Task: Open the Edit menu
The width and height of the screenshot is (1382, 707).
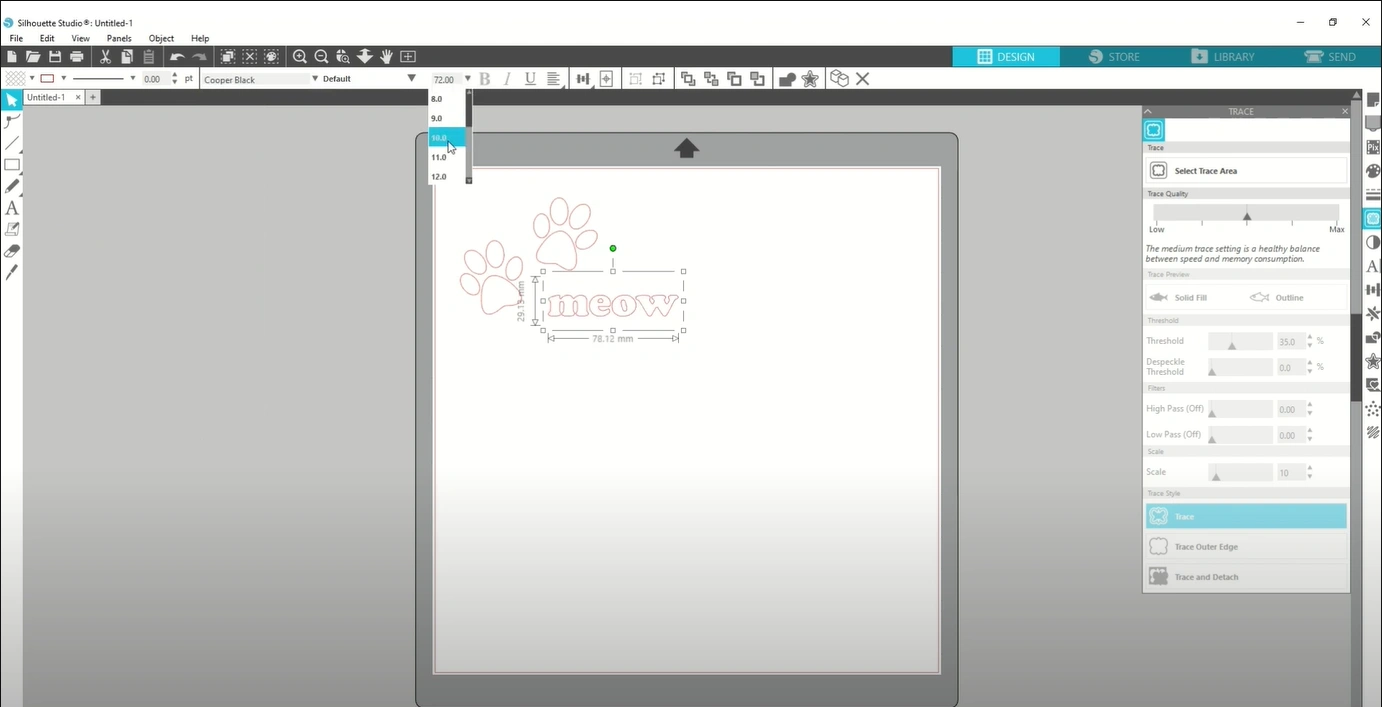Action: click(46, 38)
